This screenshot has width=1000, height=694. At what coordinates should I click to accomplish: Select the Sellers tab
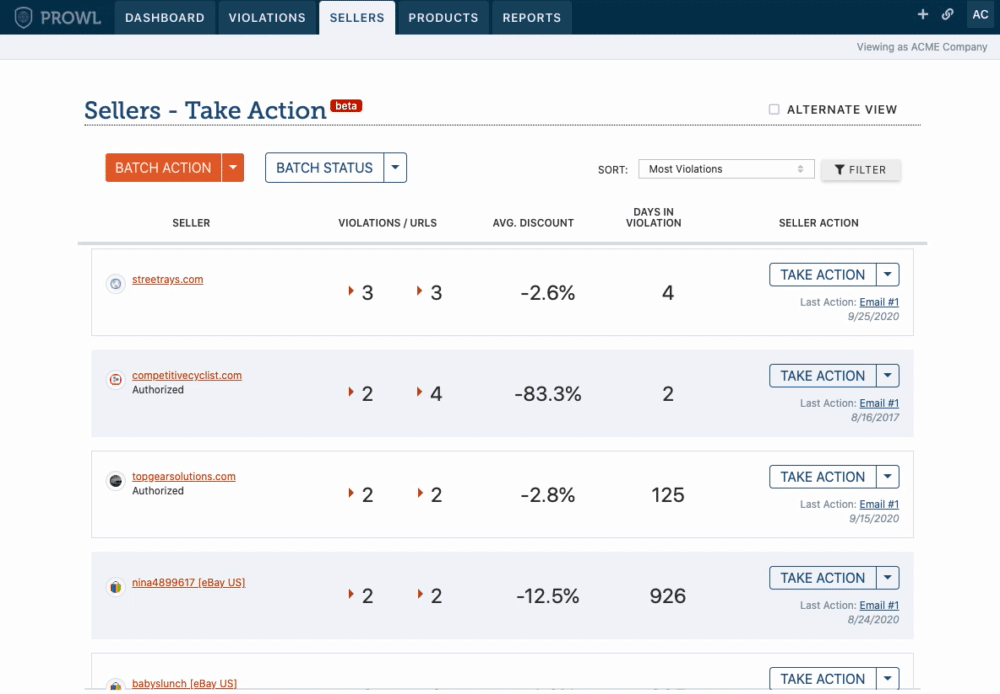[x=357, y=18]
